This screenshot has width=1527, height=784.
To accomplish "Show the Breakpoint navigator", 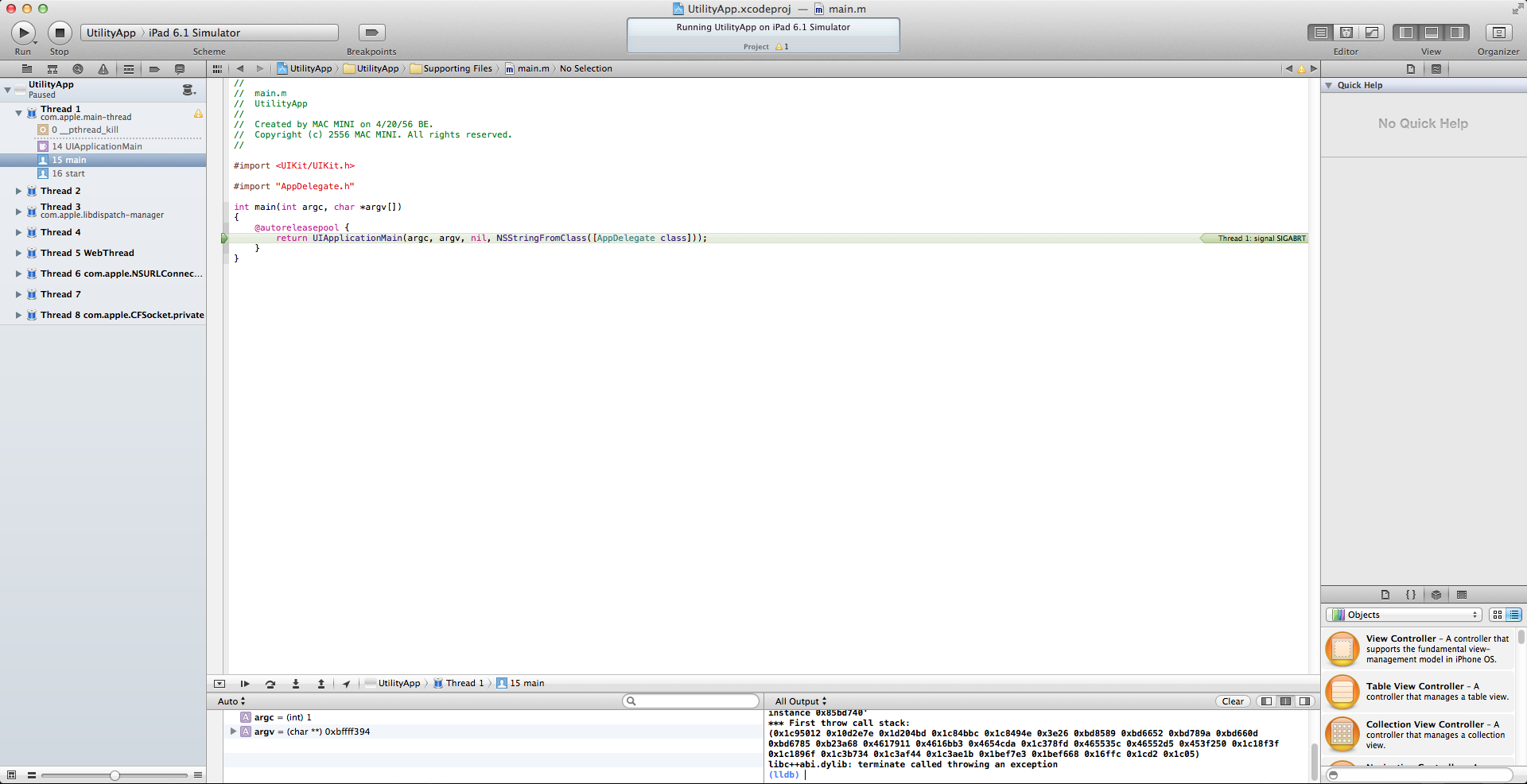I will click(x=154, y=69).
